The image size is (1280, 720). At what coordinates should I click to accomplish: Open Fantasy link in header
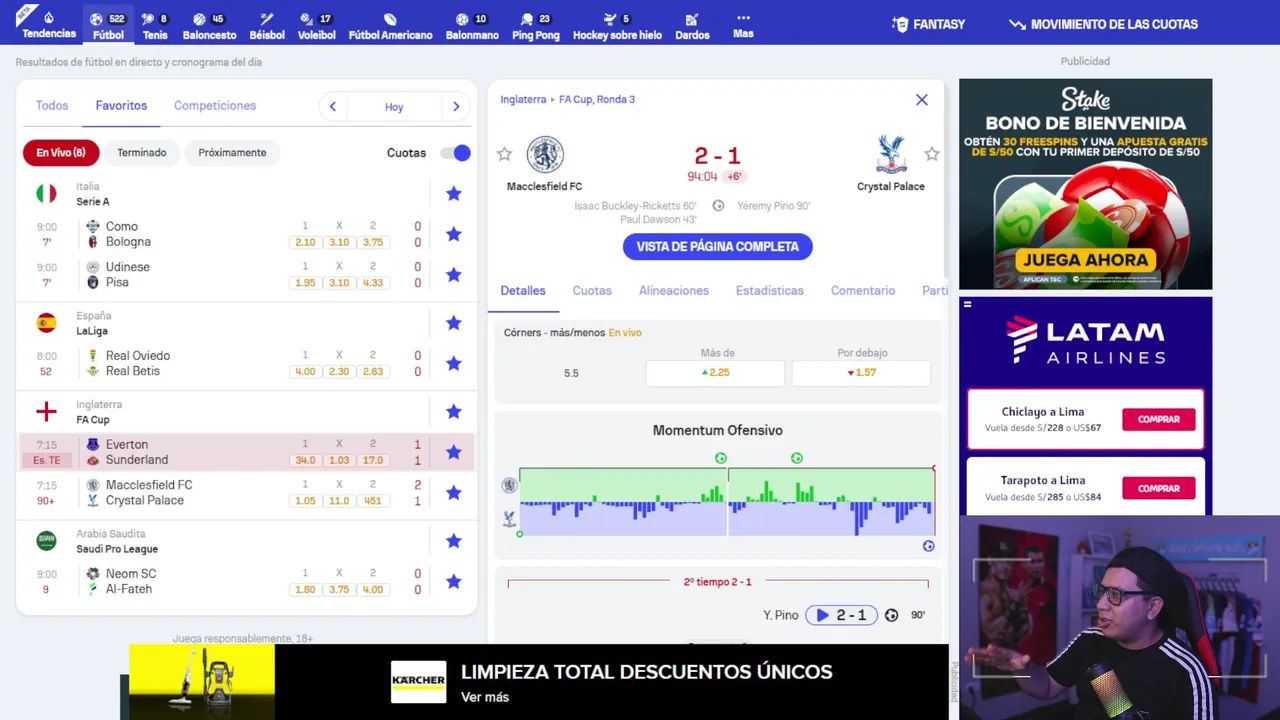pyautogui.click(x=928, y=24)
